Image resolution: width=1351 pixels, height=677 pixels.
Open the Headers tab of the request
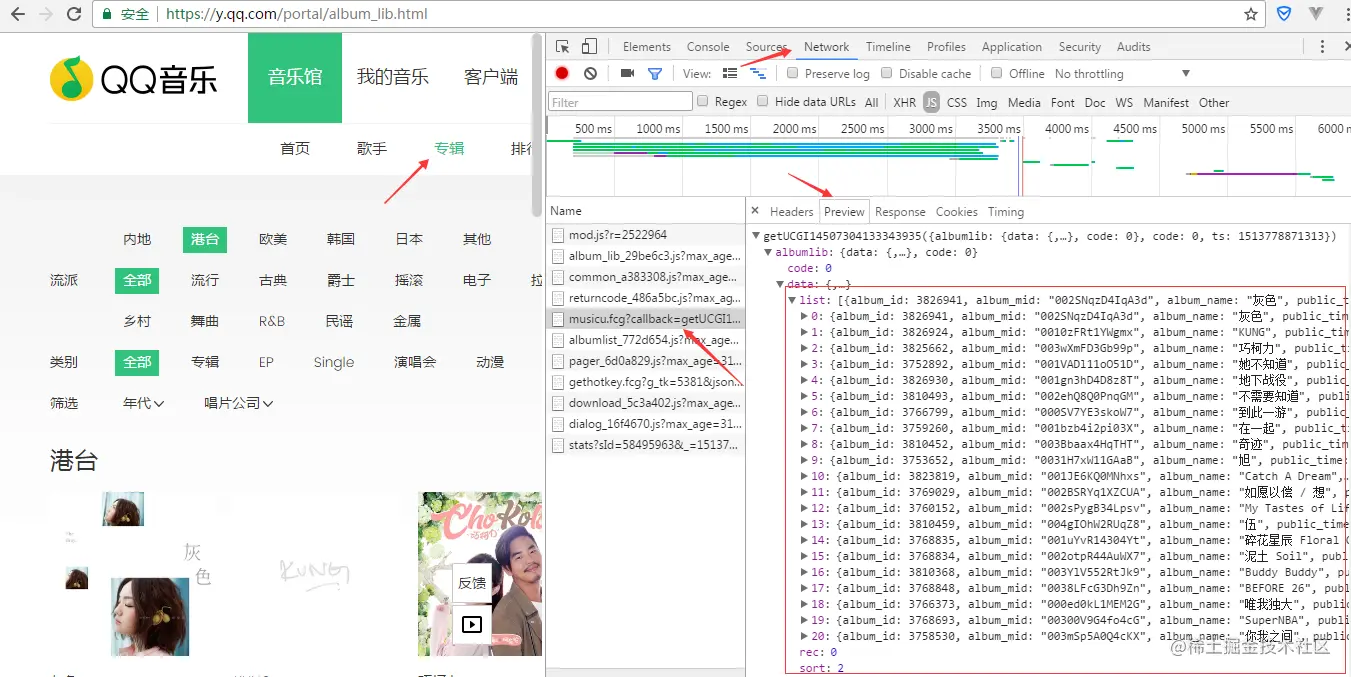click(792, 212)
